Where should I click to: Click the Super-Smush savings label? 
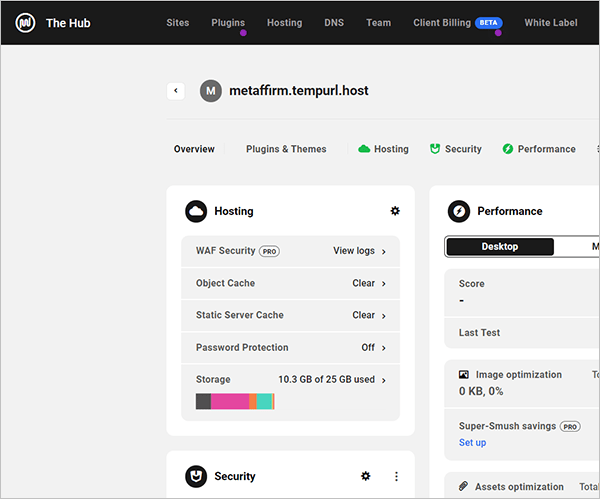point(507,426)
